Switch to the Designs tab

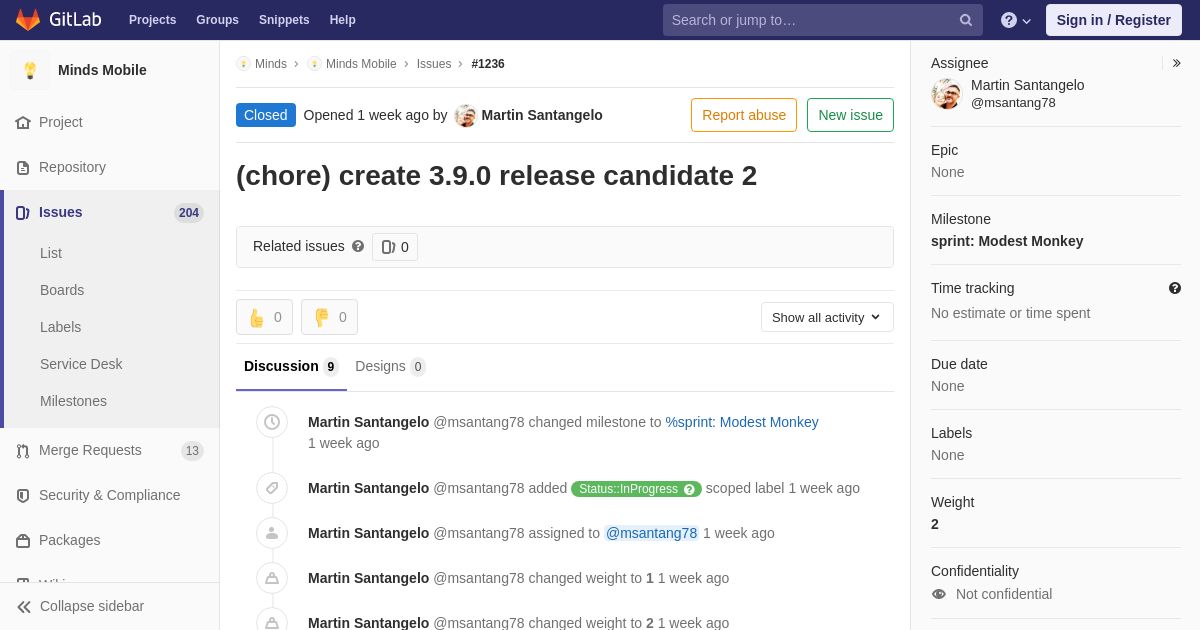pos(390,366)
